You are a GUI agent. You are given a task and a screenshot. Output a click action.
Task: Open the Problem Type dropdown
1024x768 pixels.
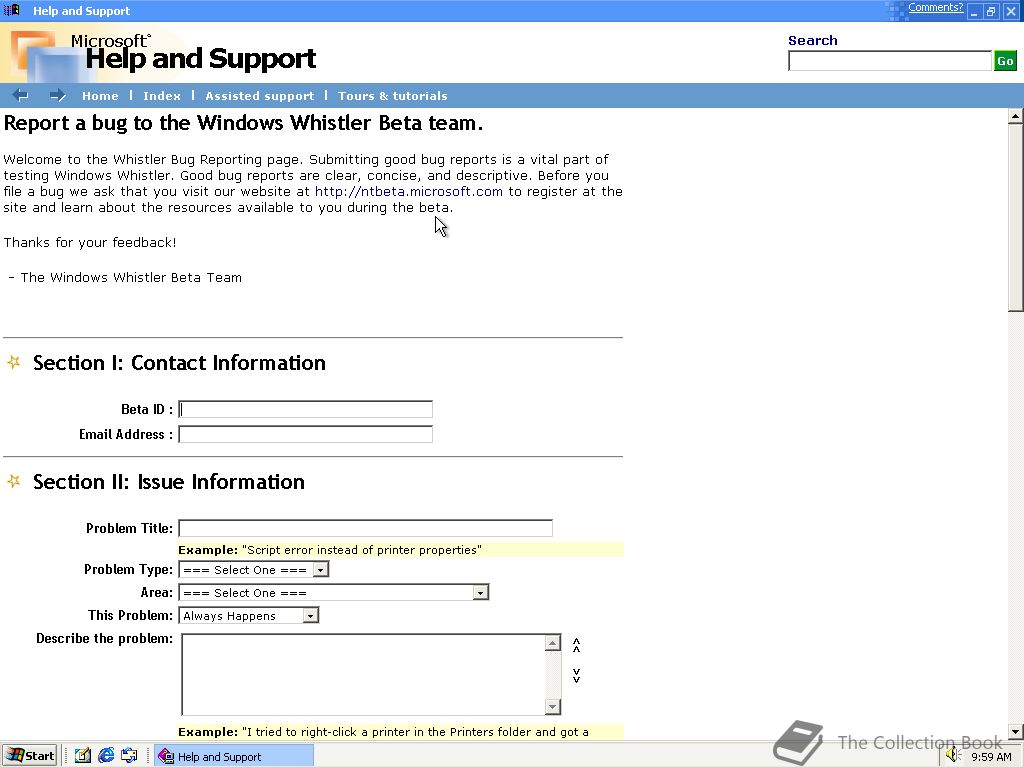pos(253,569)
